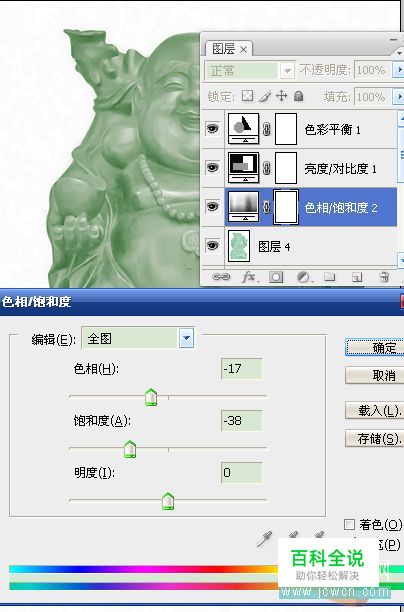Select the 色相/饱和度 2 layer name
Screen dimensions: 404x612
coord(341,207)
